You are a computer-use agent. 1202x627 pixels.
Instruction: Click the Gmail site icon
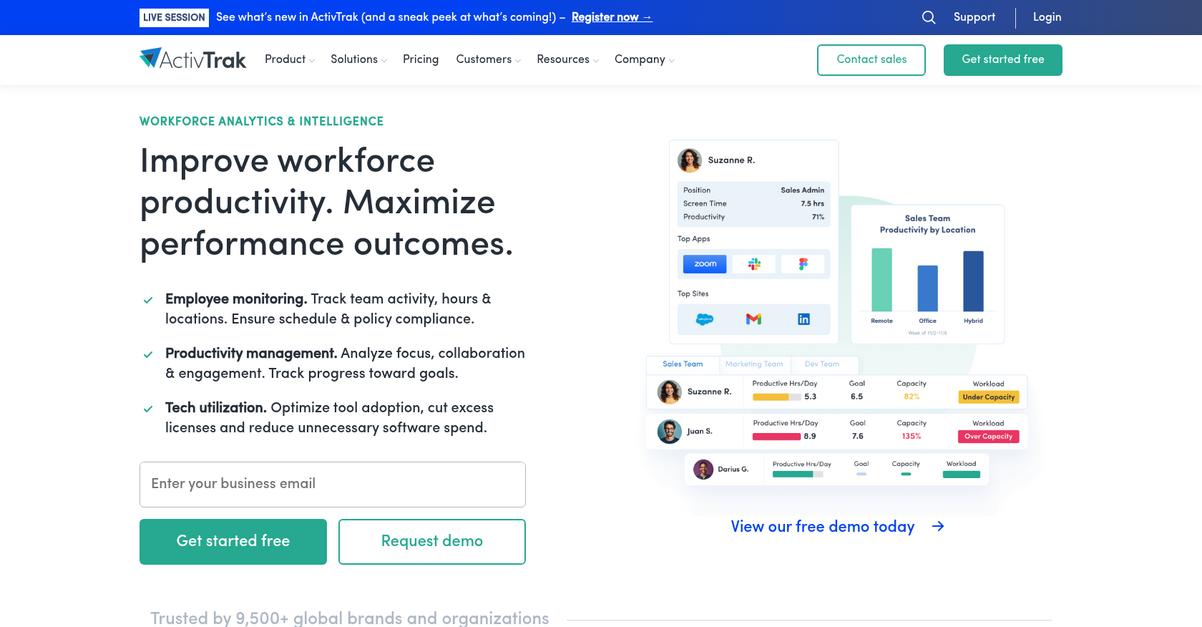coord(754,319)
